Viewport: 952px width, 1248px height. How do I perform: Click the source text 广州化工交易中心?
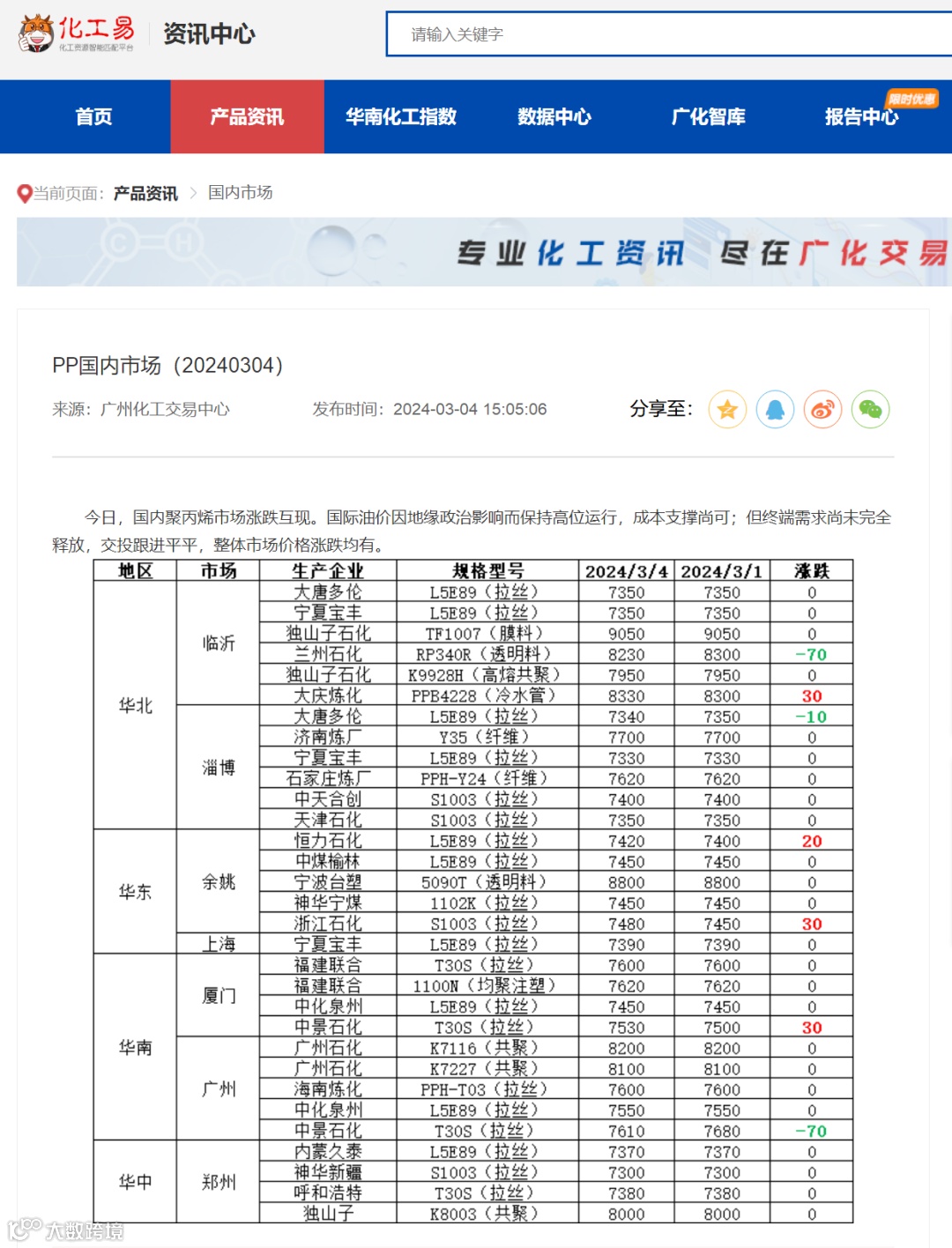[x=165, y=409]
